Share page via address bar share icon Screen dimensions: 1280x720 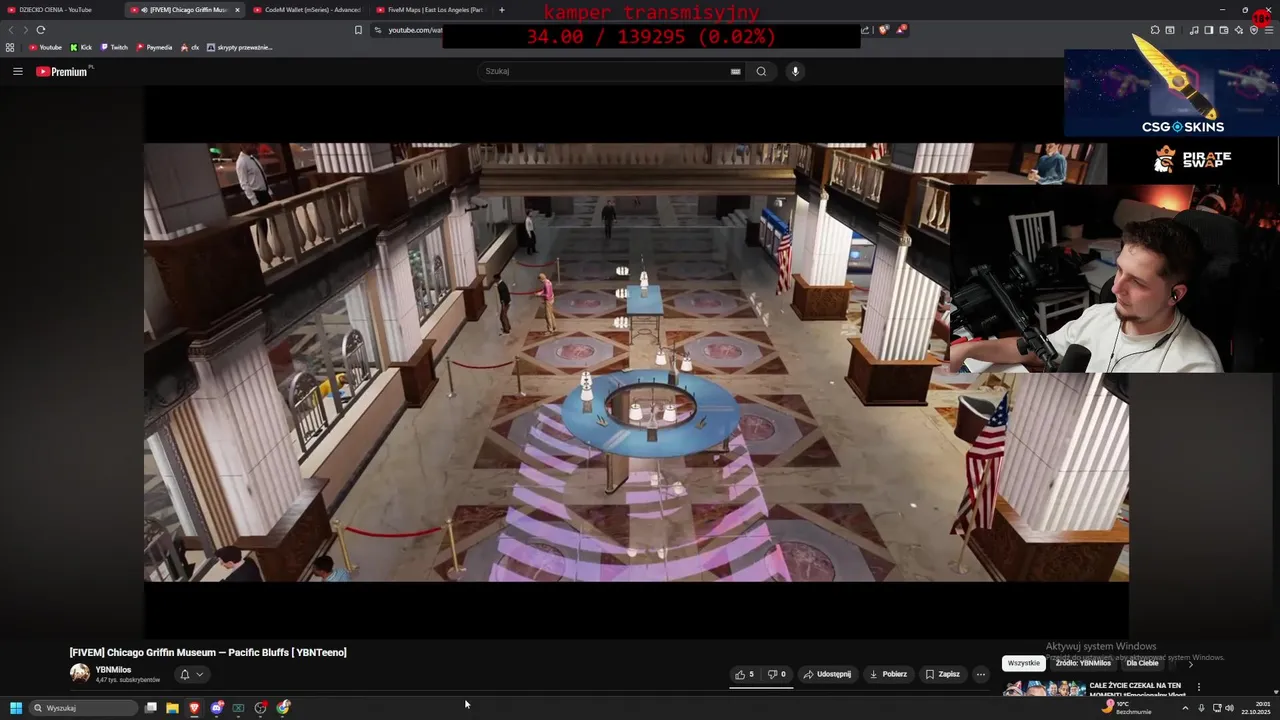pos(865,30)
